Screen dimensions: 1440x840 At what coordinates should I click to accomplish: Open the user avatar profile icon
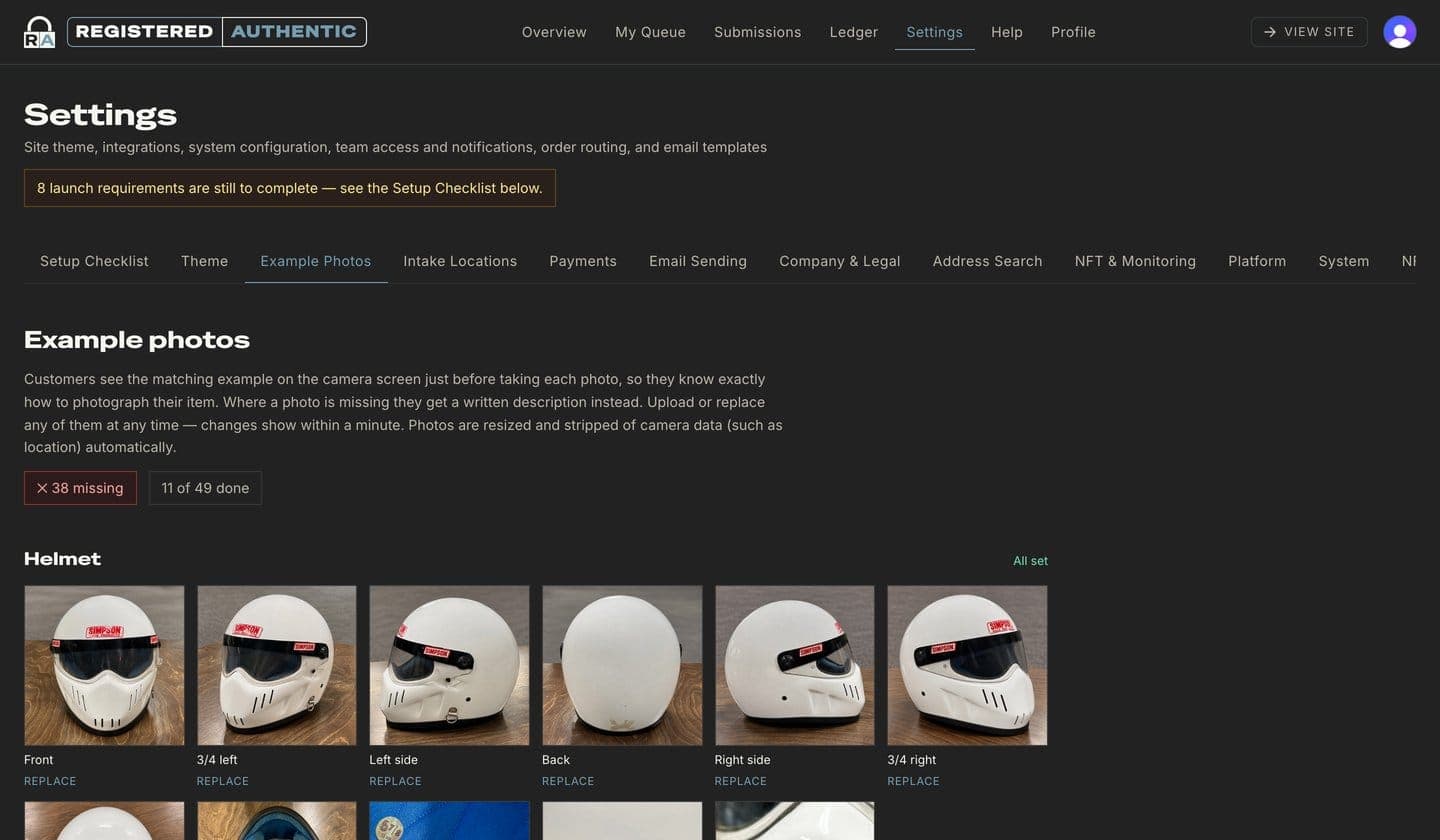[1400, 32]
